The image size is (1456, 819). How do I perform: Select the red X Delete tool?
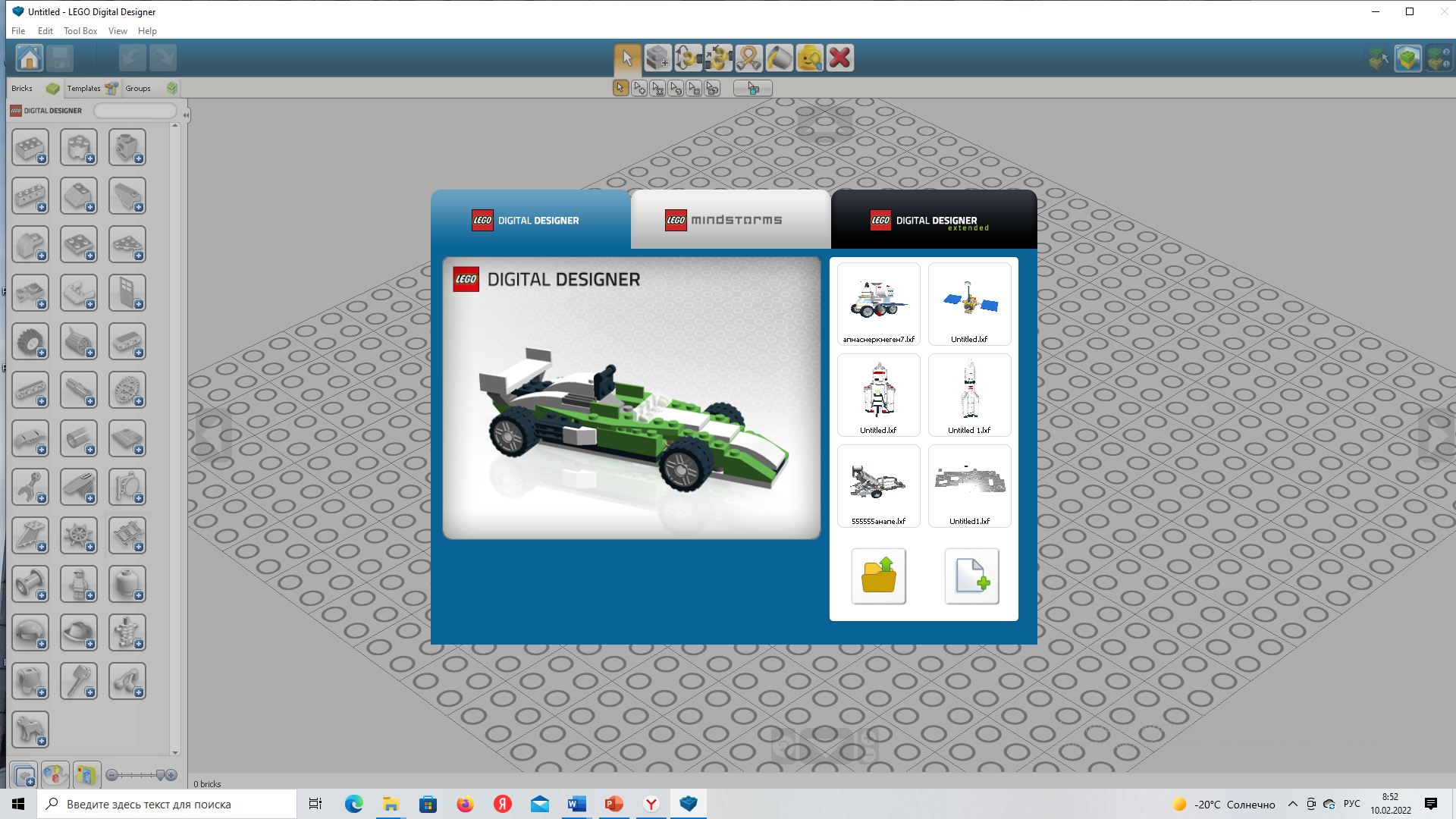[839, 58]
